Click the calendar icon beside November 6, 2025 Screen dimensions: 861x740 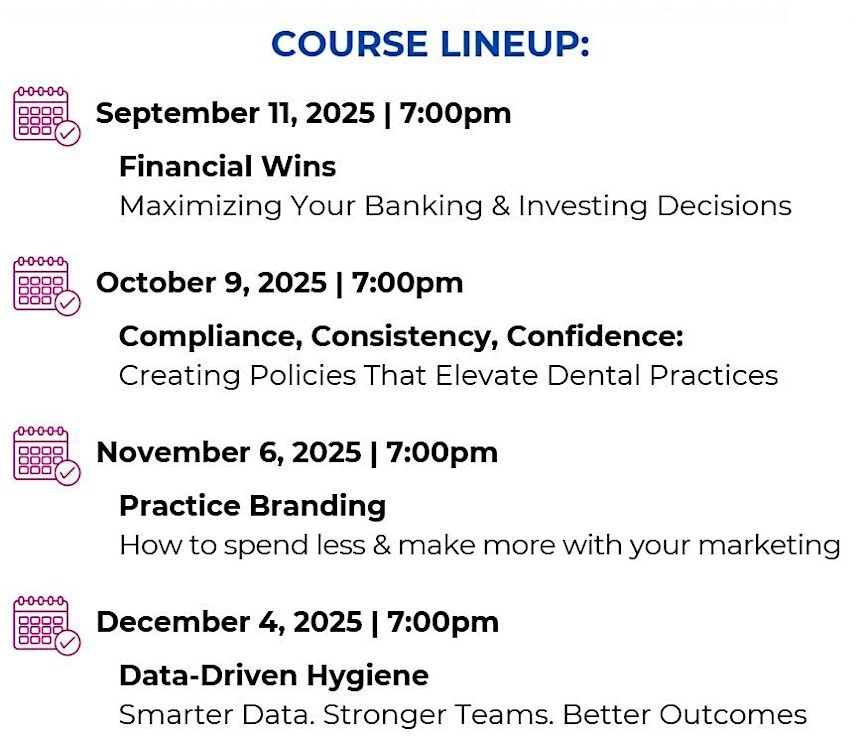(47, 455)
